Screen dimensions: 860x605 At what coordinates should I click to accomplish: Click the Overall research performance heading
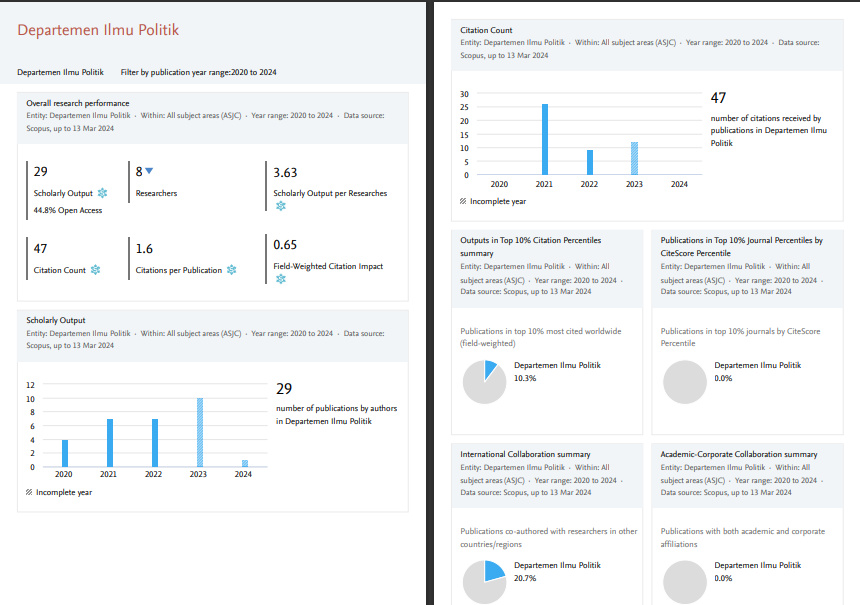tap(78, 103)
